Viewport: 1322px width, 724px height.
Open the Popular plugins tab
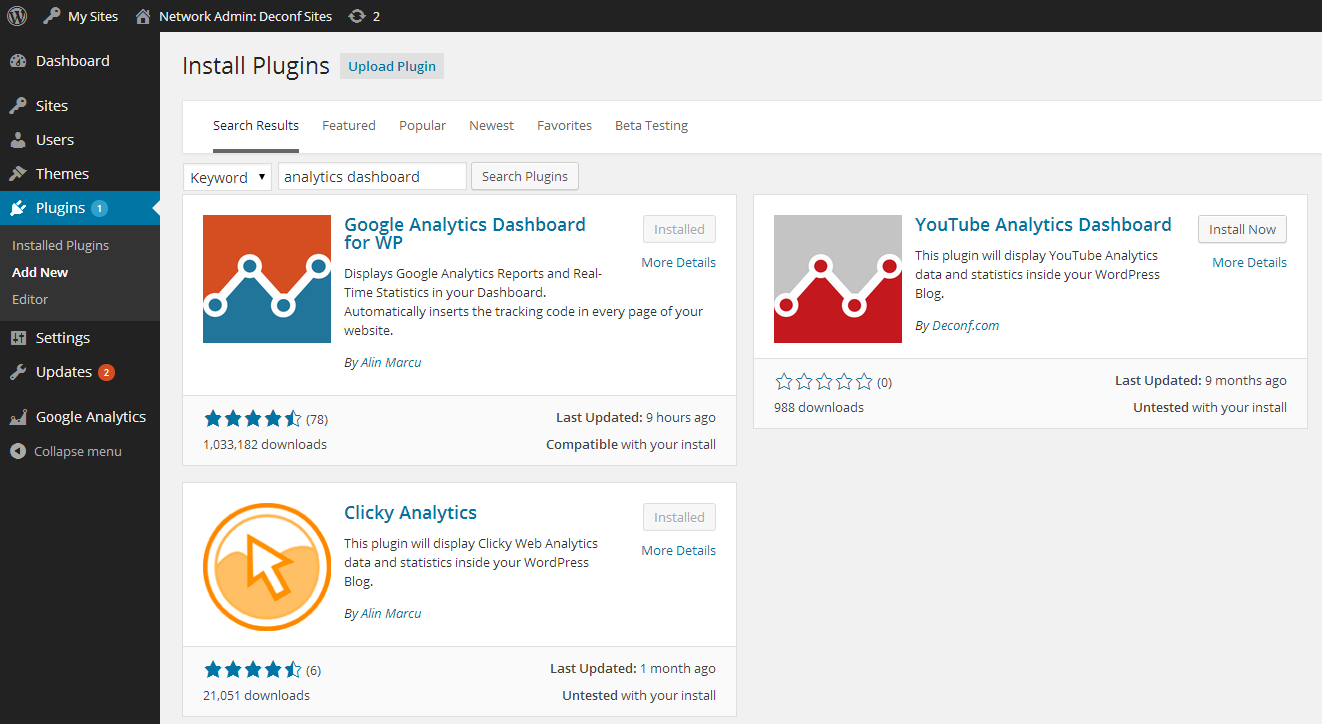click(x=422, y=125)
